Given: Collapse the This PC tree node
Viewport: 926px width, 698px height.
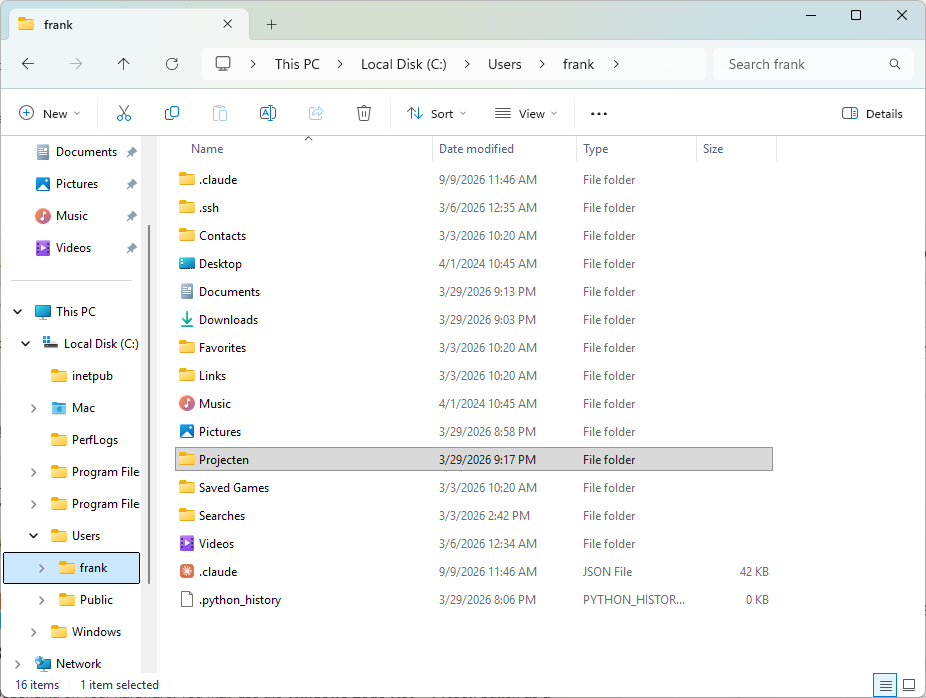Looking at the screenshot, I should tap(18, 311).
